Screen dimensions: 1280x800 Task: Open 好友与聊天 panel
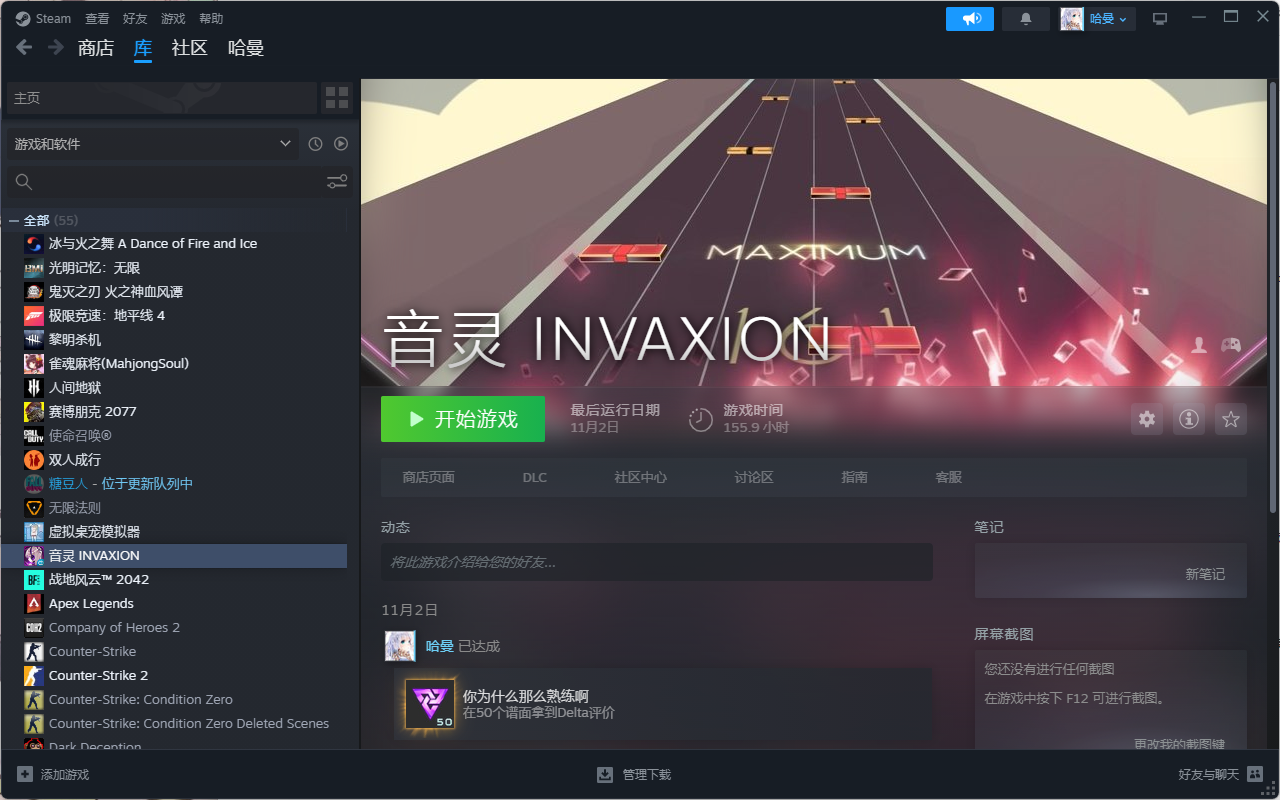point(1221,775)
